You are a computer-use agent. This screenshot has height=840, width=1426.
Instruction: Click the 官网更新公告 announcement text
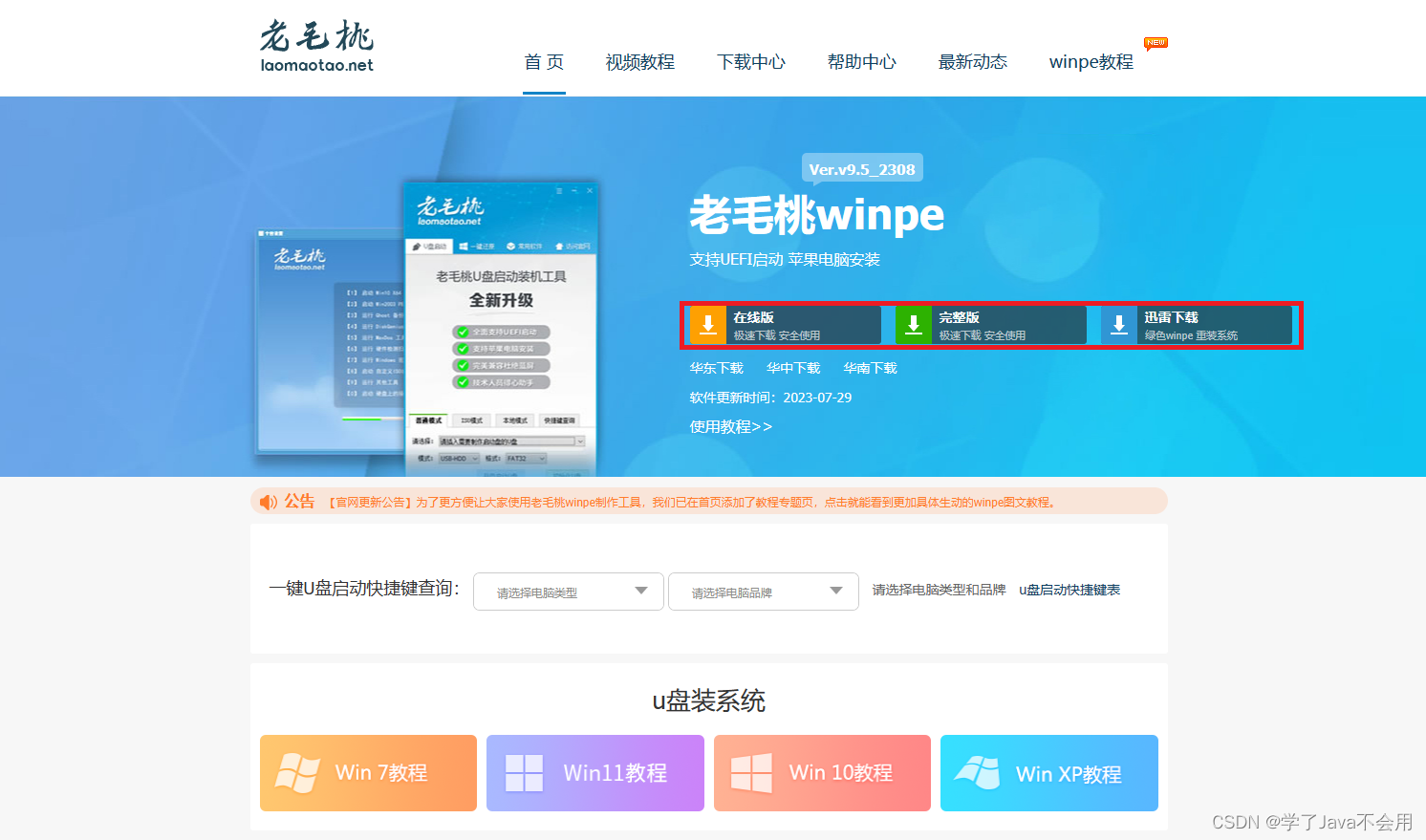(692, 503)
